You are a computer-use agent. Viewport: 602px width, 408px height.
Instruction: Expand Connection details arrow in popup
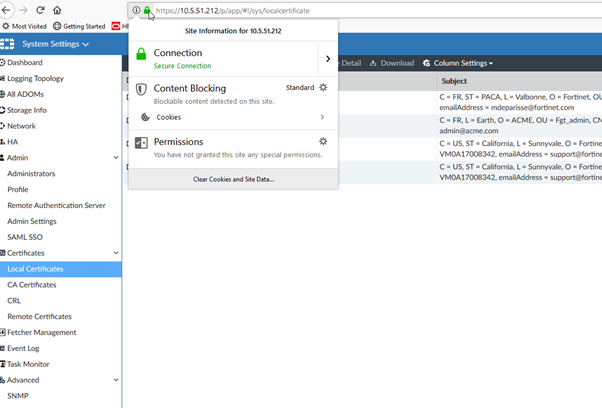click(328, 59)
